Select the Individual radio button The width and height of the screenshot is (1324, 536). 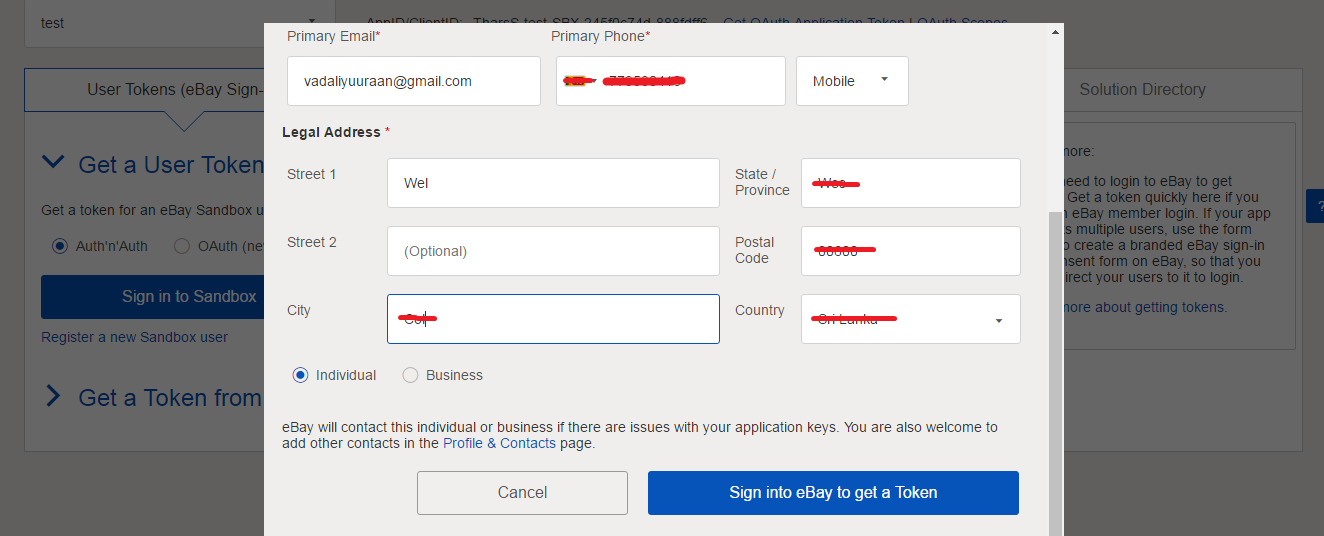(300, 375)
